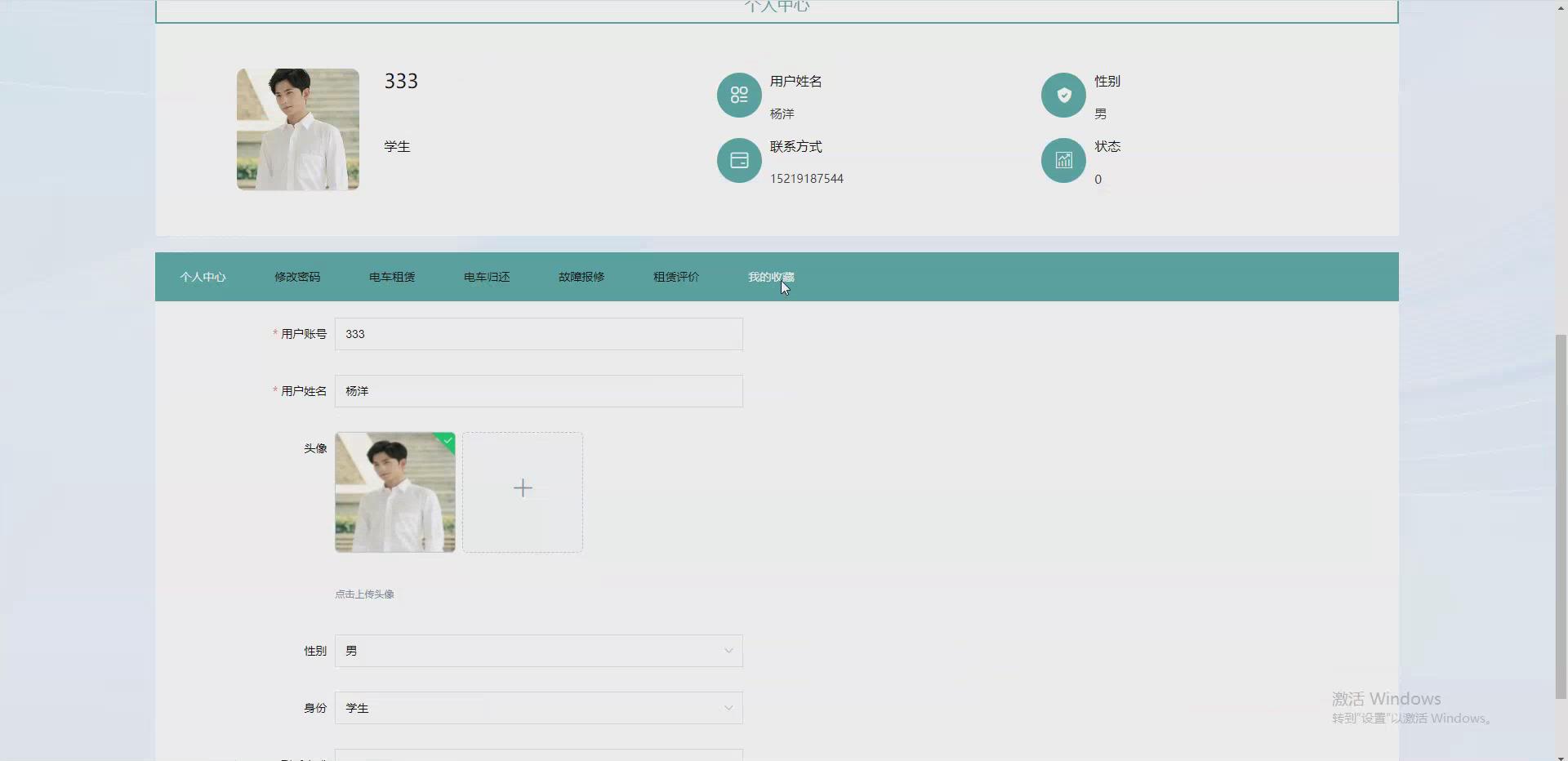The width and height of the screenshot is (1568, 761).
Task: Click the uploaded avatar thumbnail in form
Action: [395, 492]
